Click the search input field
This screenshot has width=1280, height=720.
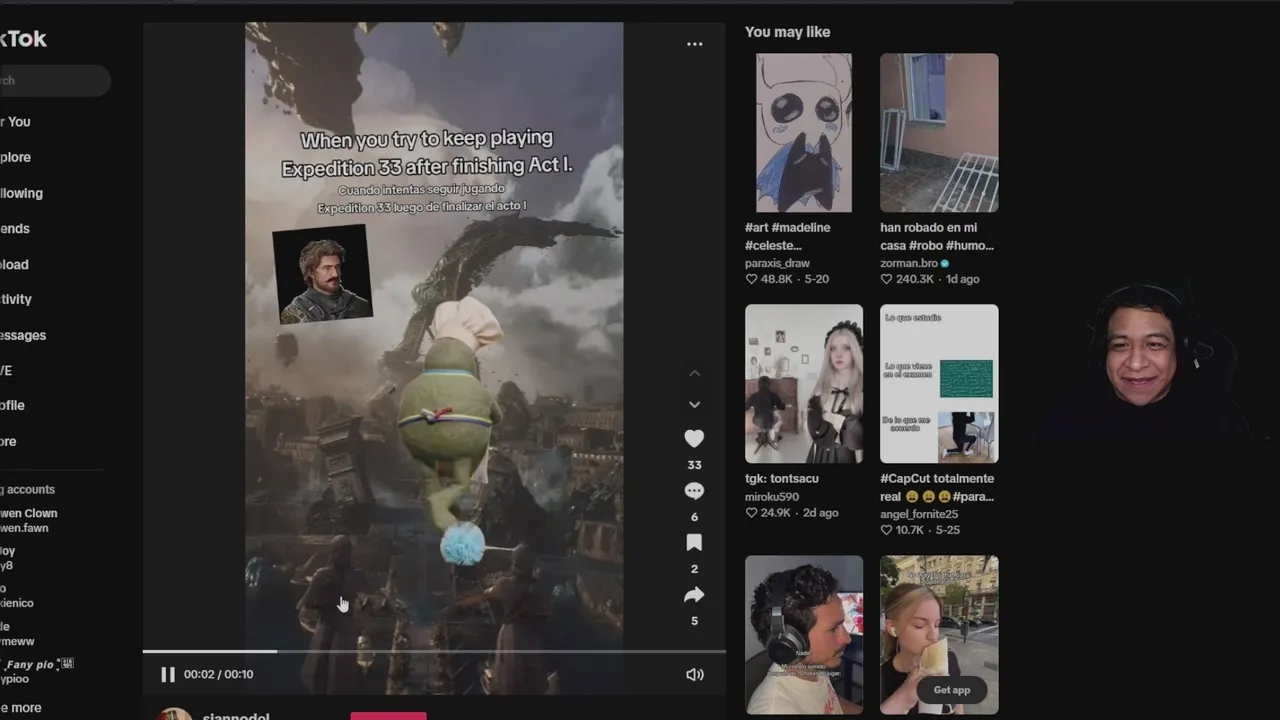point(55,81)
